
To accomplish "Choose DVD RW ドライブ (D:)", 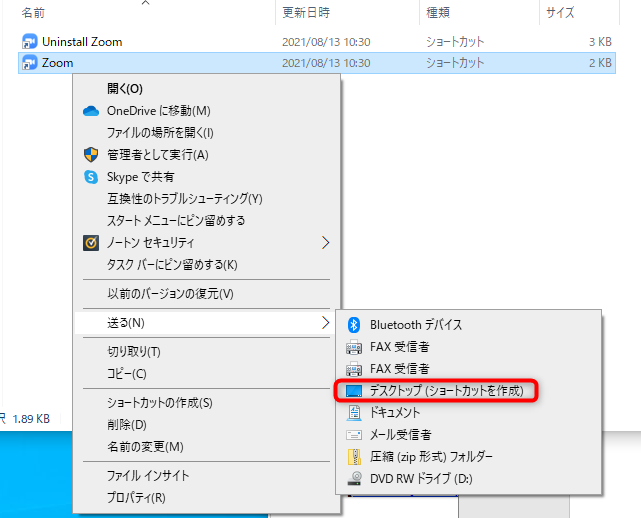I will point(468,478).
